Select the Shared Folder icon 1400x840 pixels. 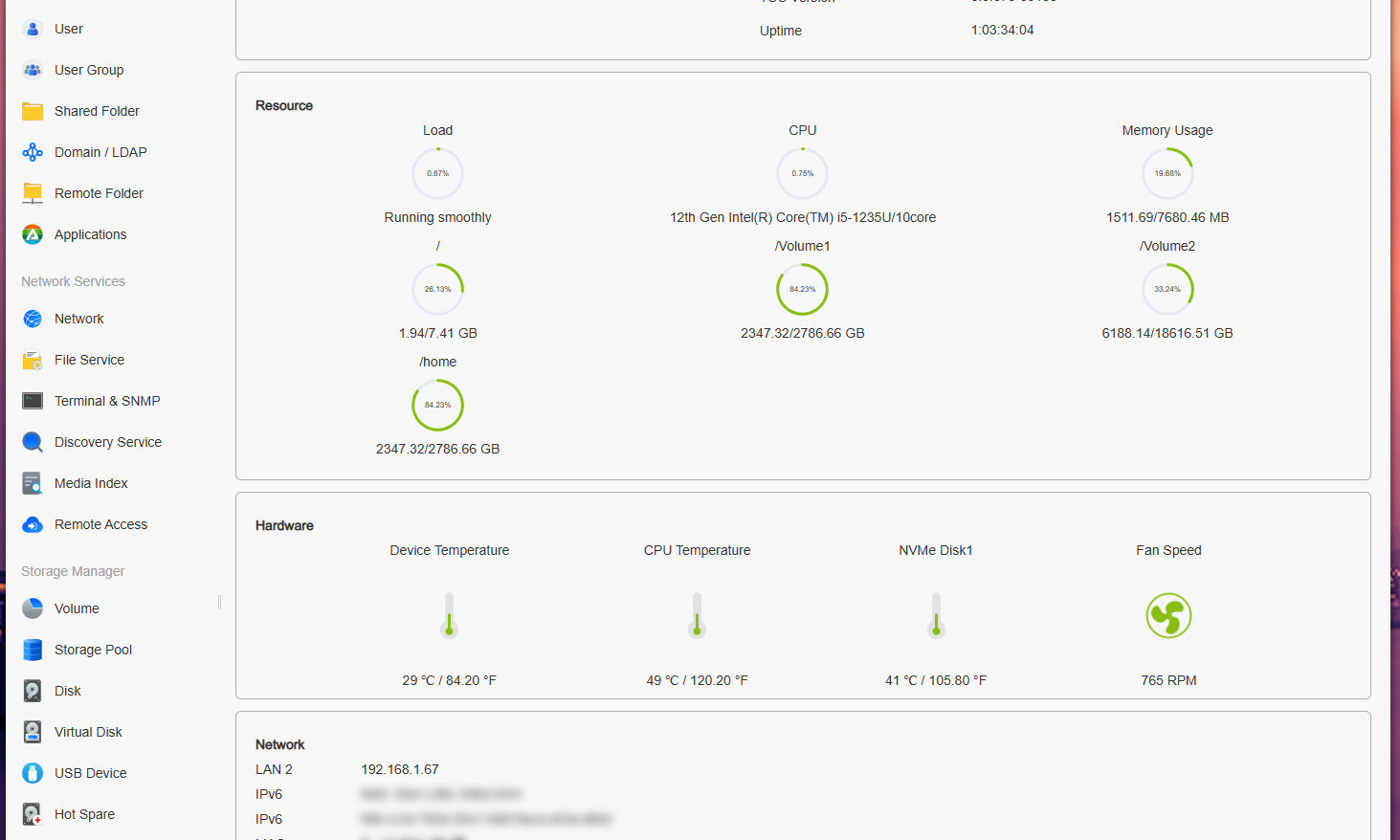(33, 111)
